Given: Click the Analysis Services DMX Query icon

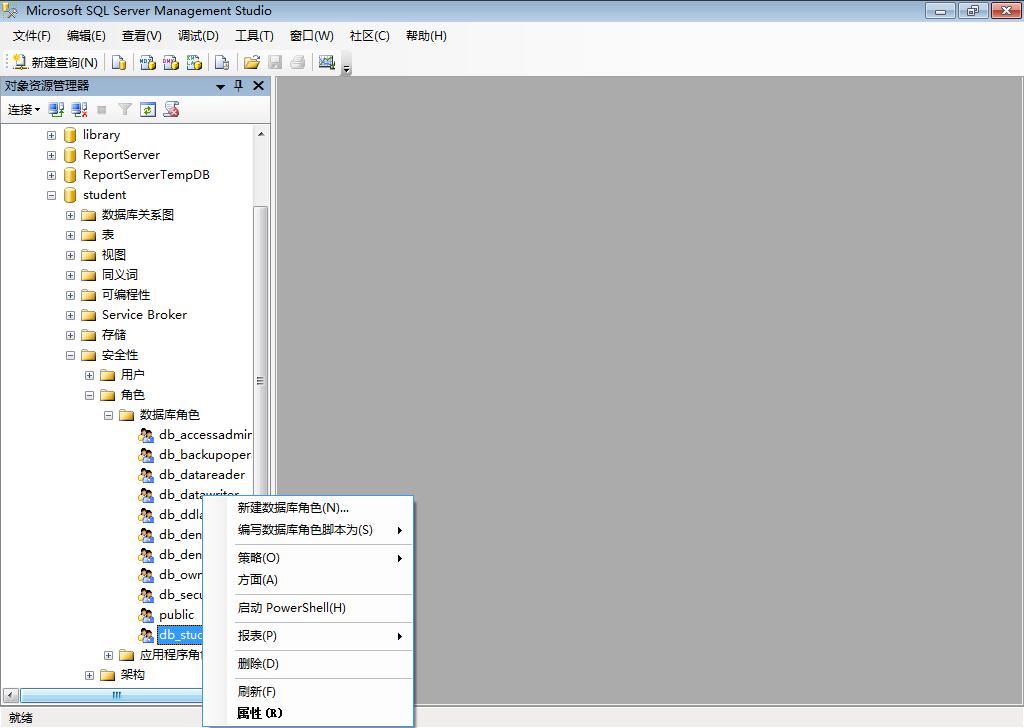Looking at the screenshot, I should 171,62.
